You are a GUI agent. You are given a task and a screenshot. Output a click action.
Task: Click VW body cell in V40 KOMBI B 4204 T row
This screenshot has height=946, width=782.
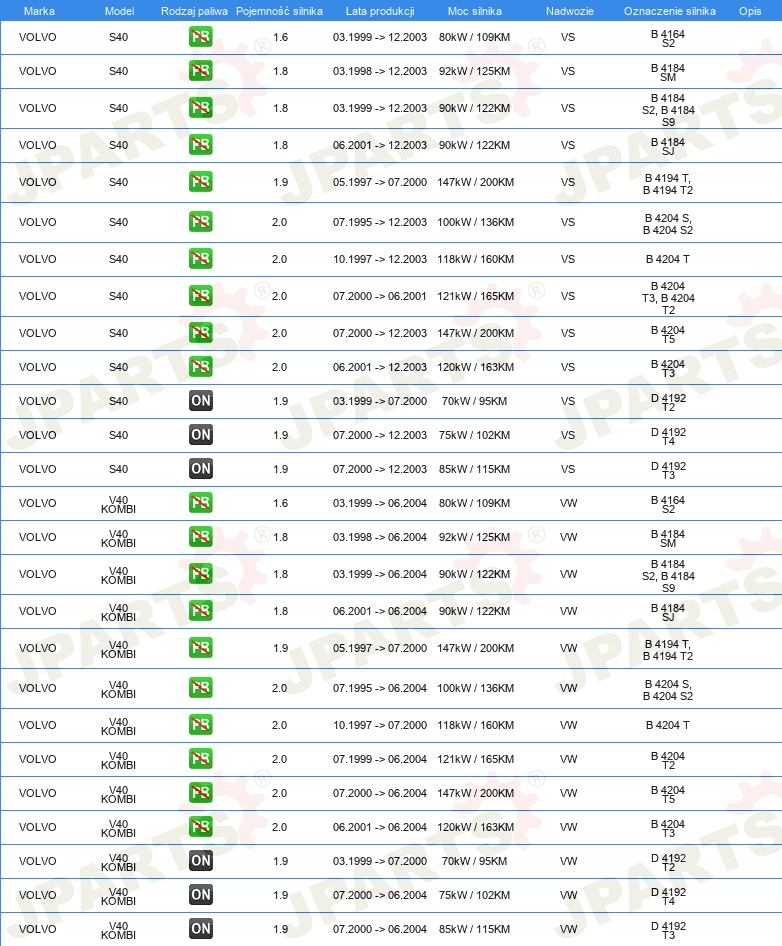(568, 725)
